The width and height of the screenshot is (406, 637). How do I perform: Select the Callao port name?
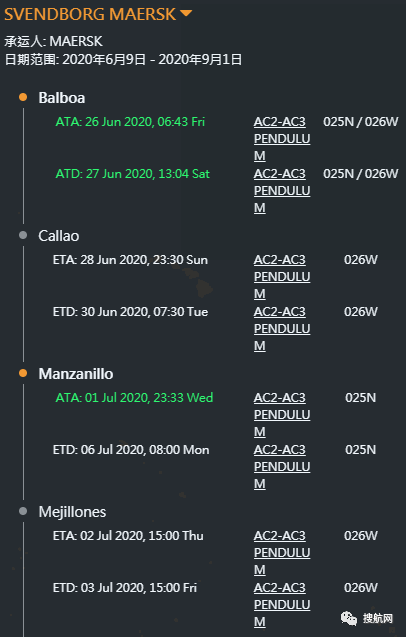(59, 236)
